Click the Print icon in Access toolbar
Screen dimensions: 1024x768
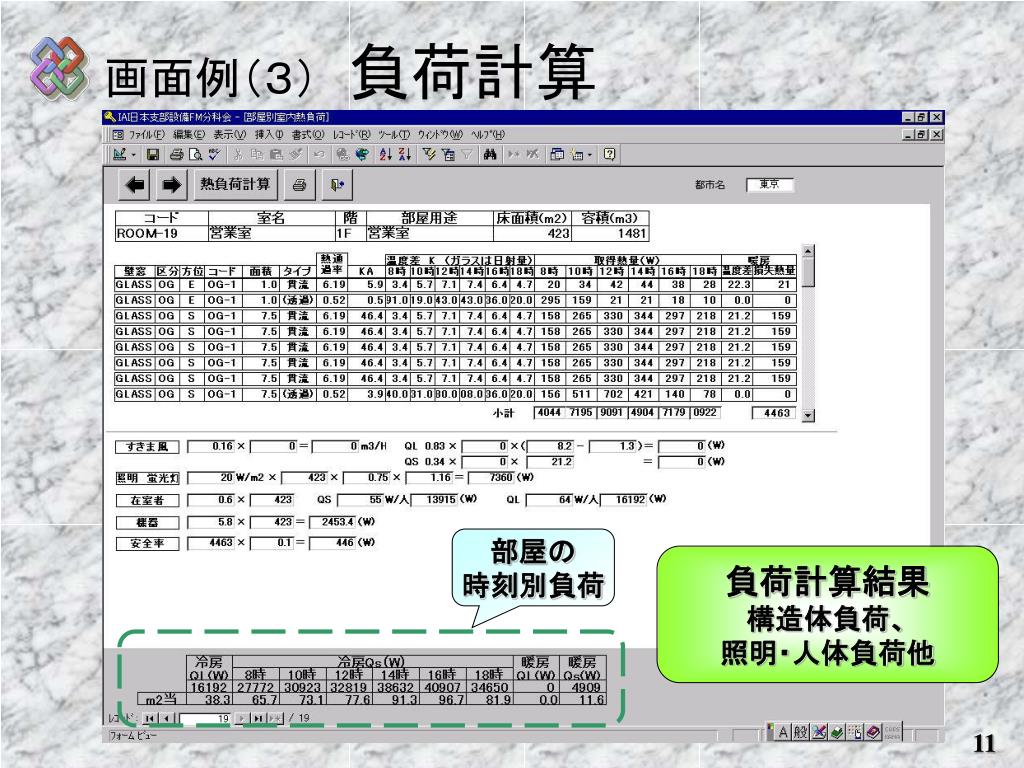coord(176,155)
